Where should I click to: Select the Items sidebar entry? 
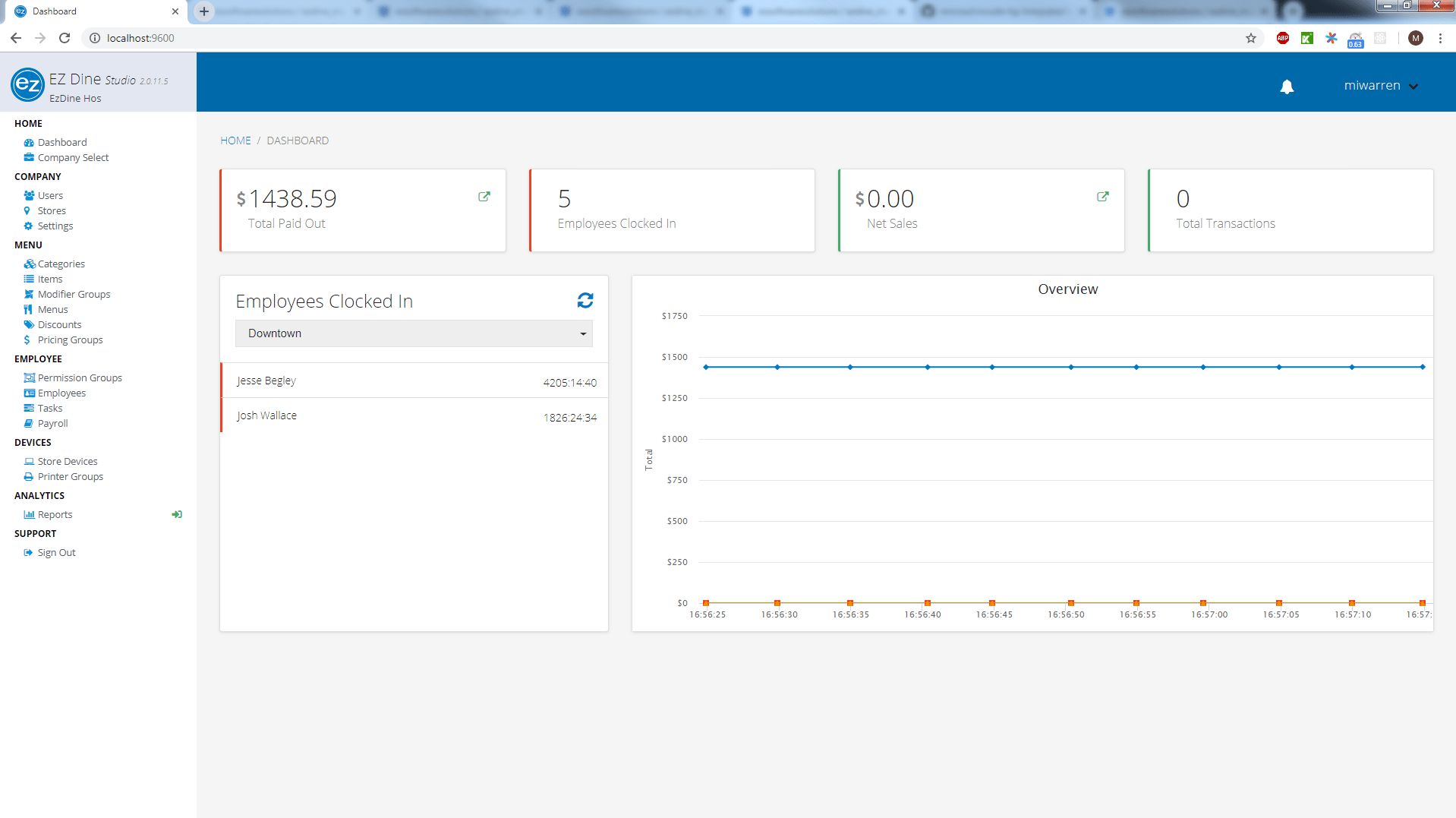click(49, 279)
